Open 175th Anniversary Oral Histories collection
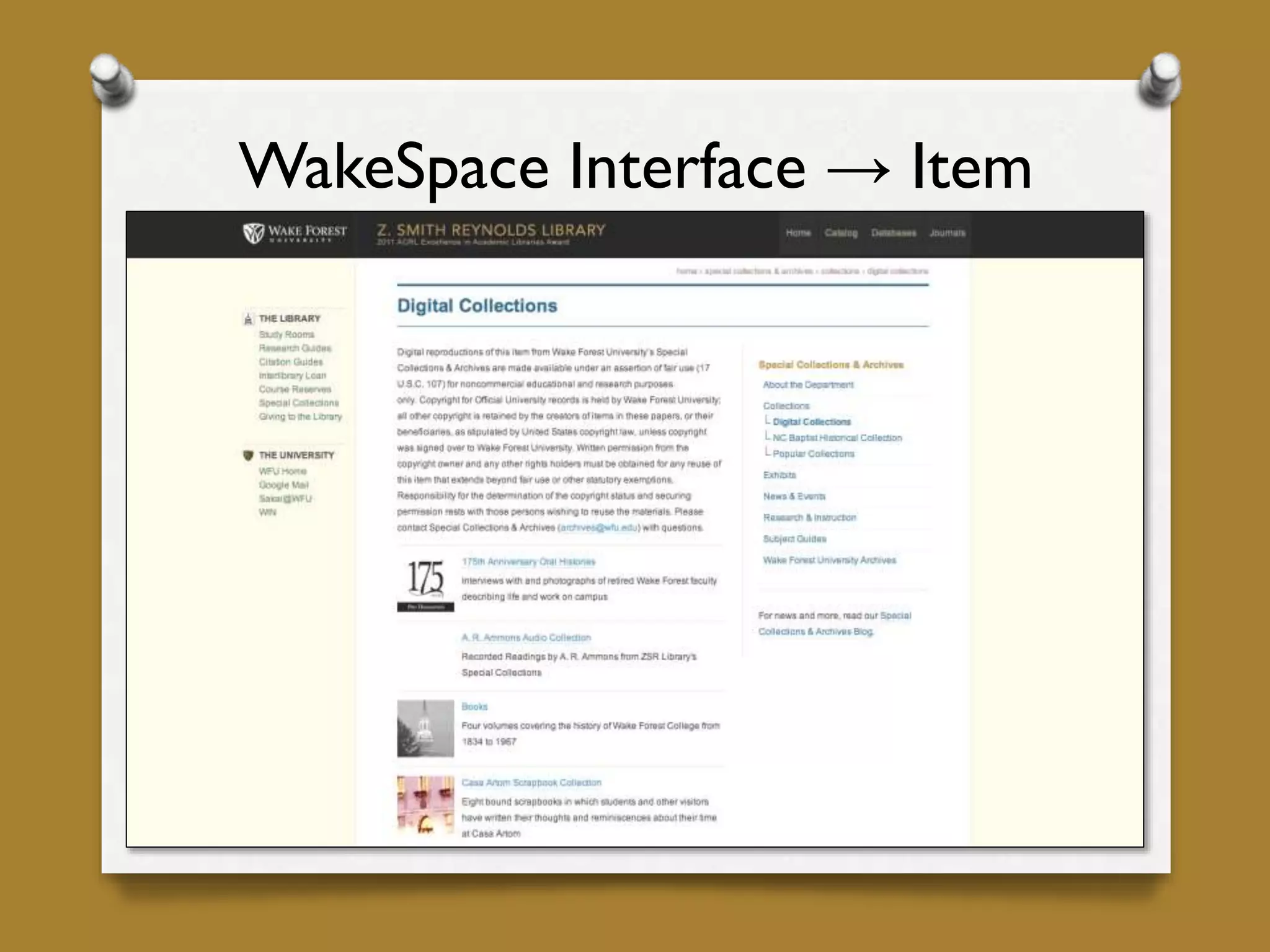The image size is (1270, 952). pos(528,562)
